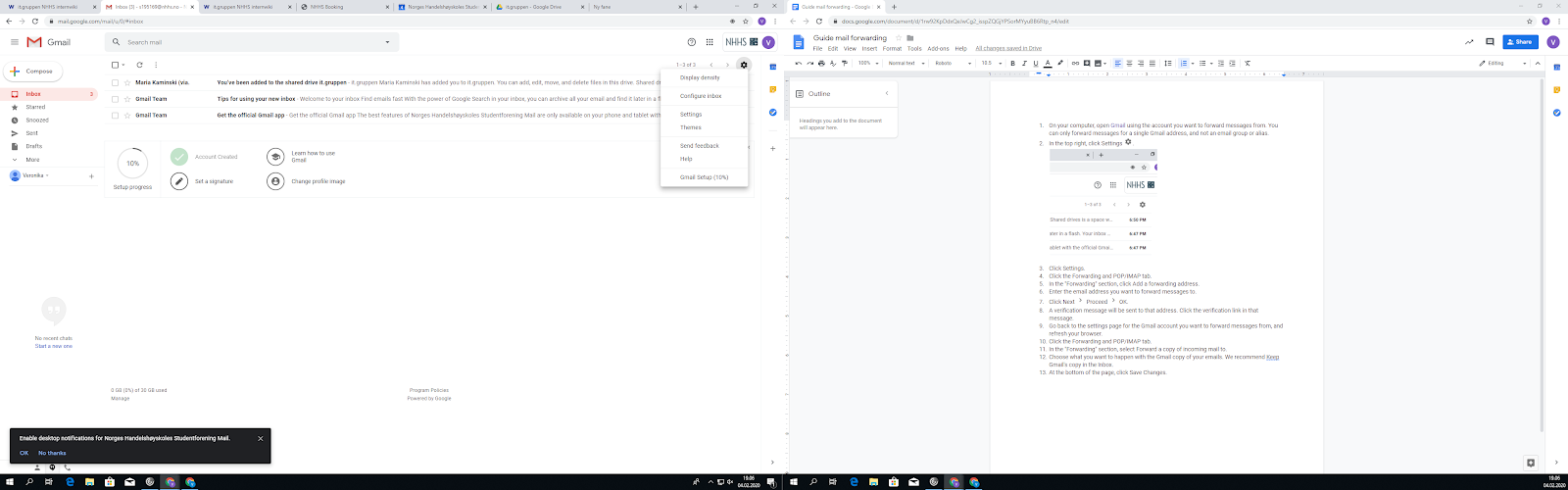Screen dimensions: 1568x490
Task: Tick the checkbox for Maria Kaminski email
Action: [x=115, y=82]
